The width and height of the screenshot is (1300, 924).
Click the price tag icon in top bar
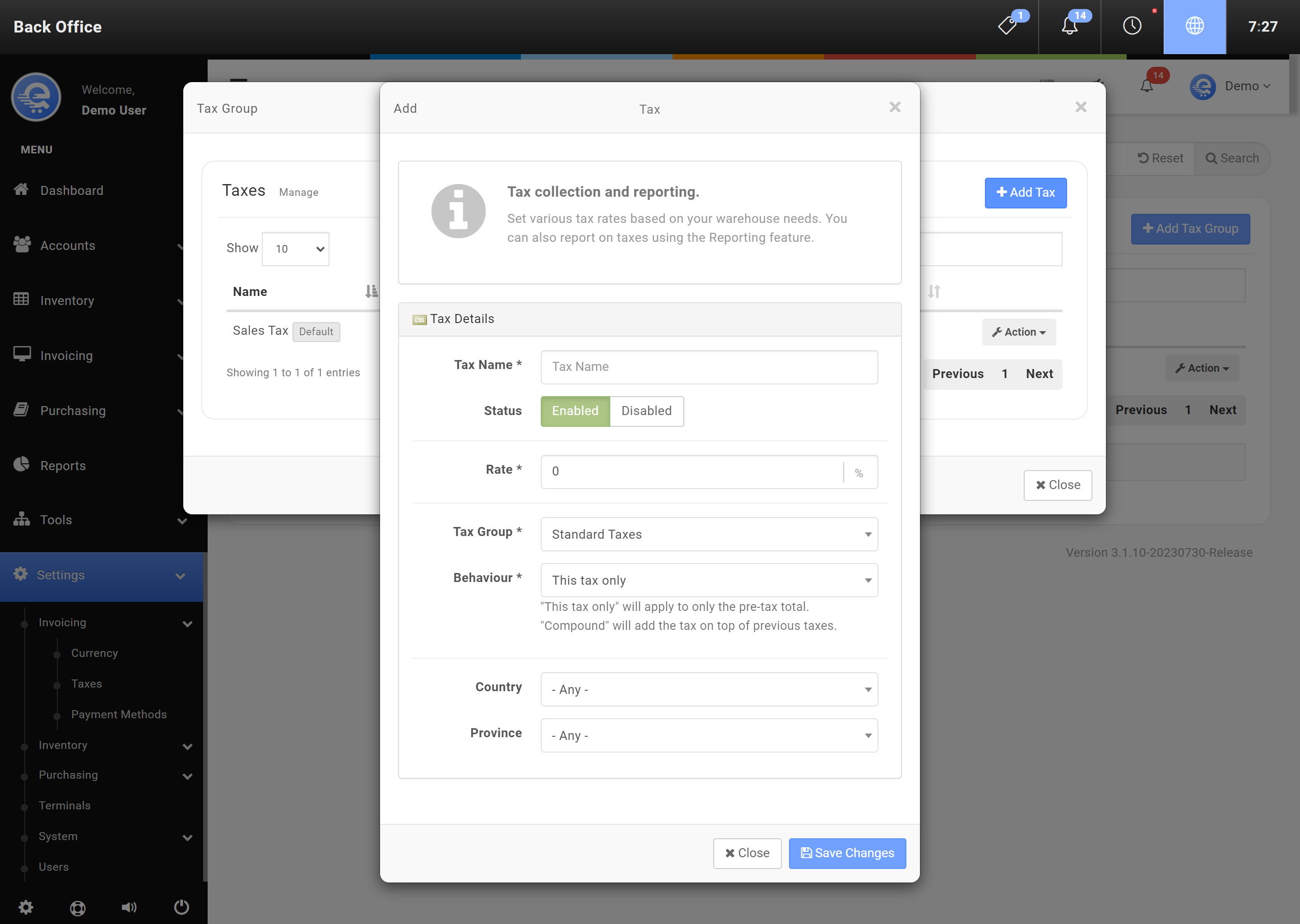click(1007, 26)
